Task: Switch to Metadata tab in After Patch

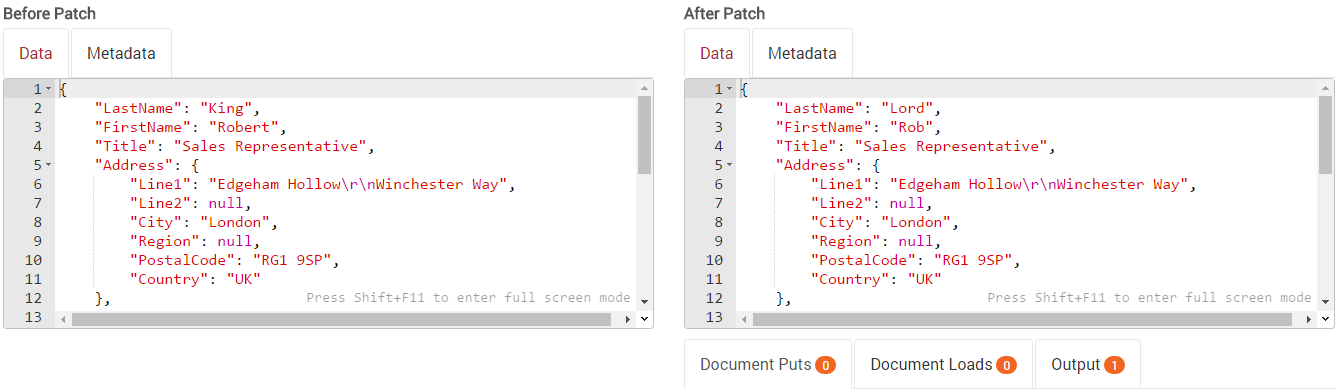Action: click(x=802, y=53)
